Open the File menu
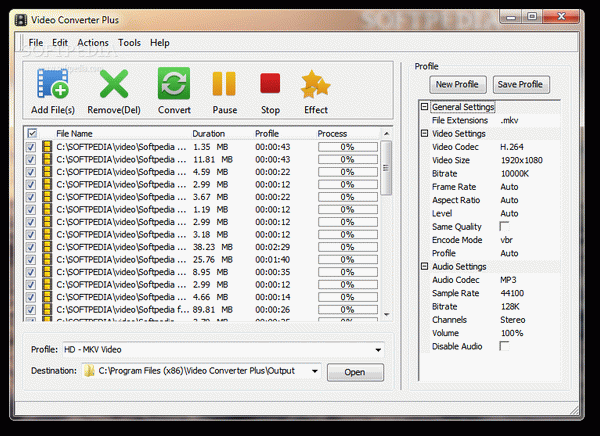The image size is (600, 436). tap(36, 42)
